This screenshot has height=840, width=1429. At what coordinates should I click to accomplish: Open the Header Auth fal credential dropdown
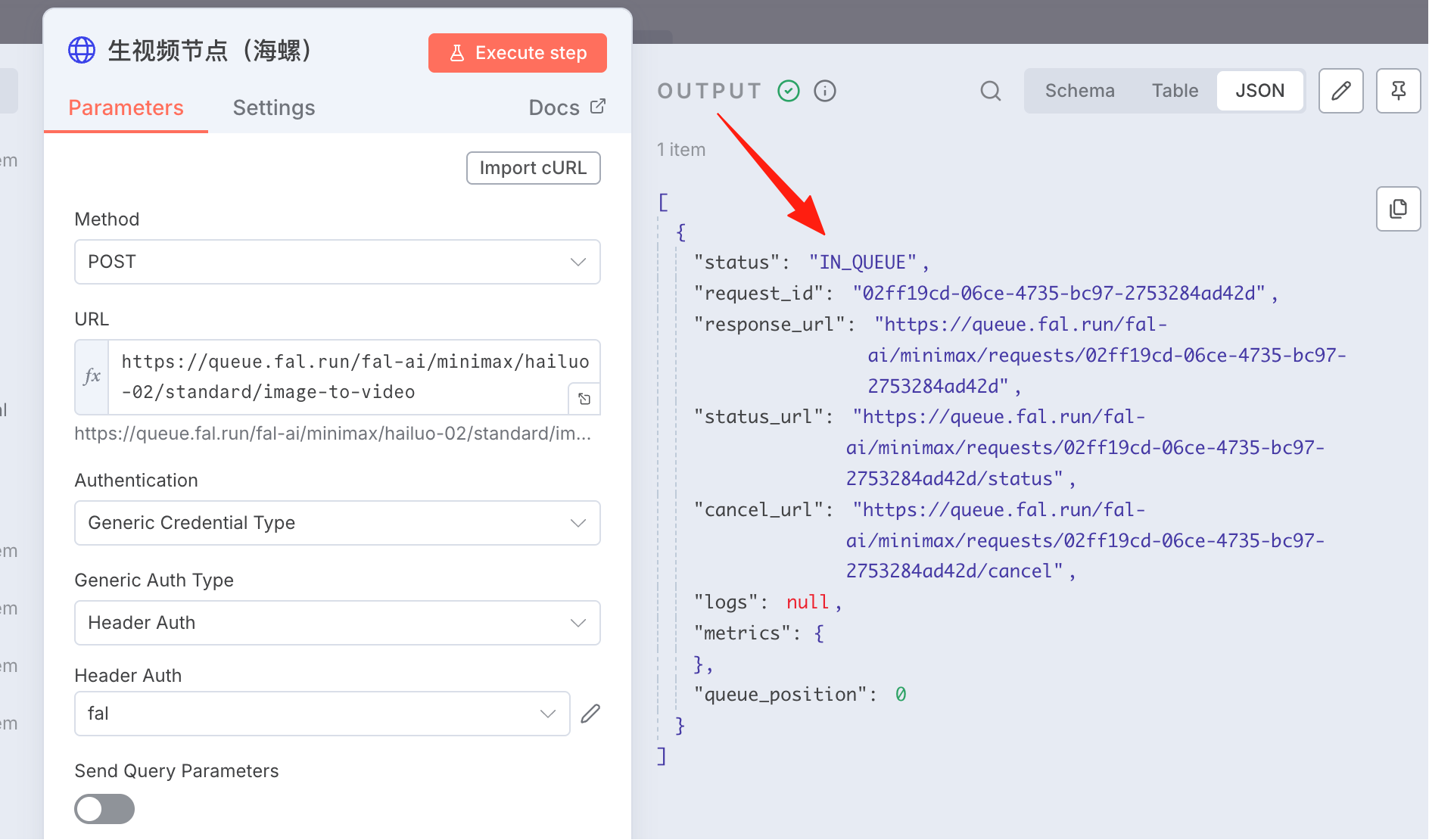click(322, 714)
